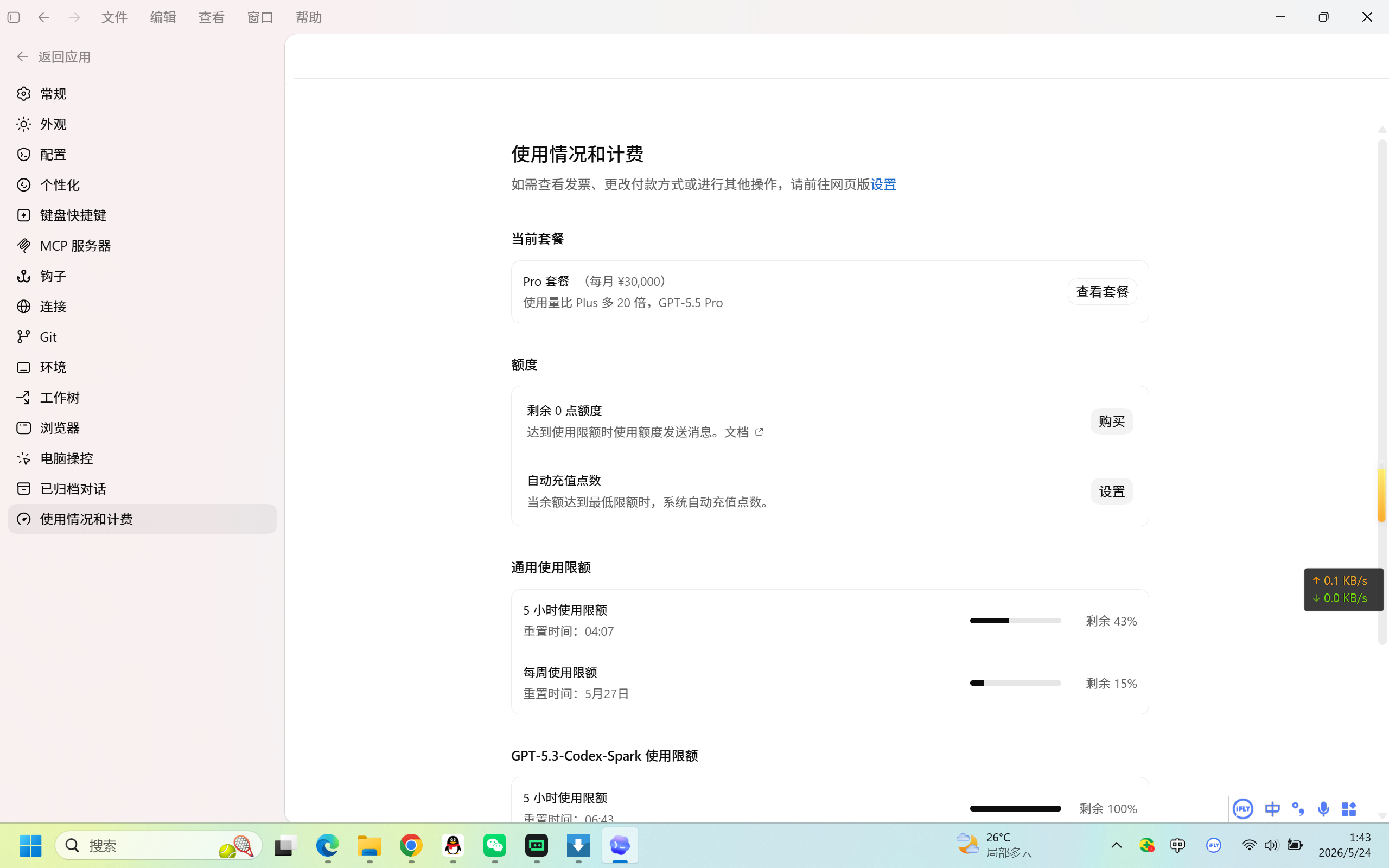Select the 环境 icon
This screenshot has height=868, width=1389.
click(x=23, y=367)
